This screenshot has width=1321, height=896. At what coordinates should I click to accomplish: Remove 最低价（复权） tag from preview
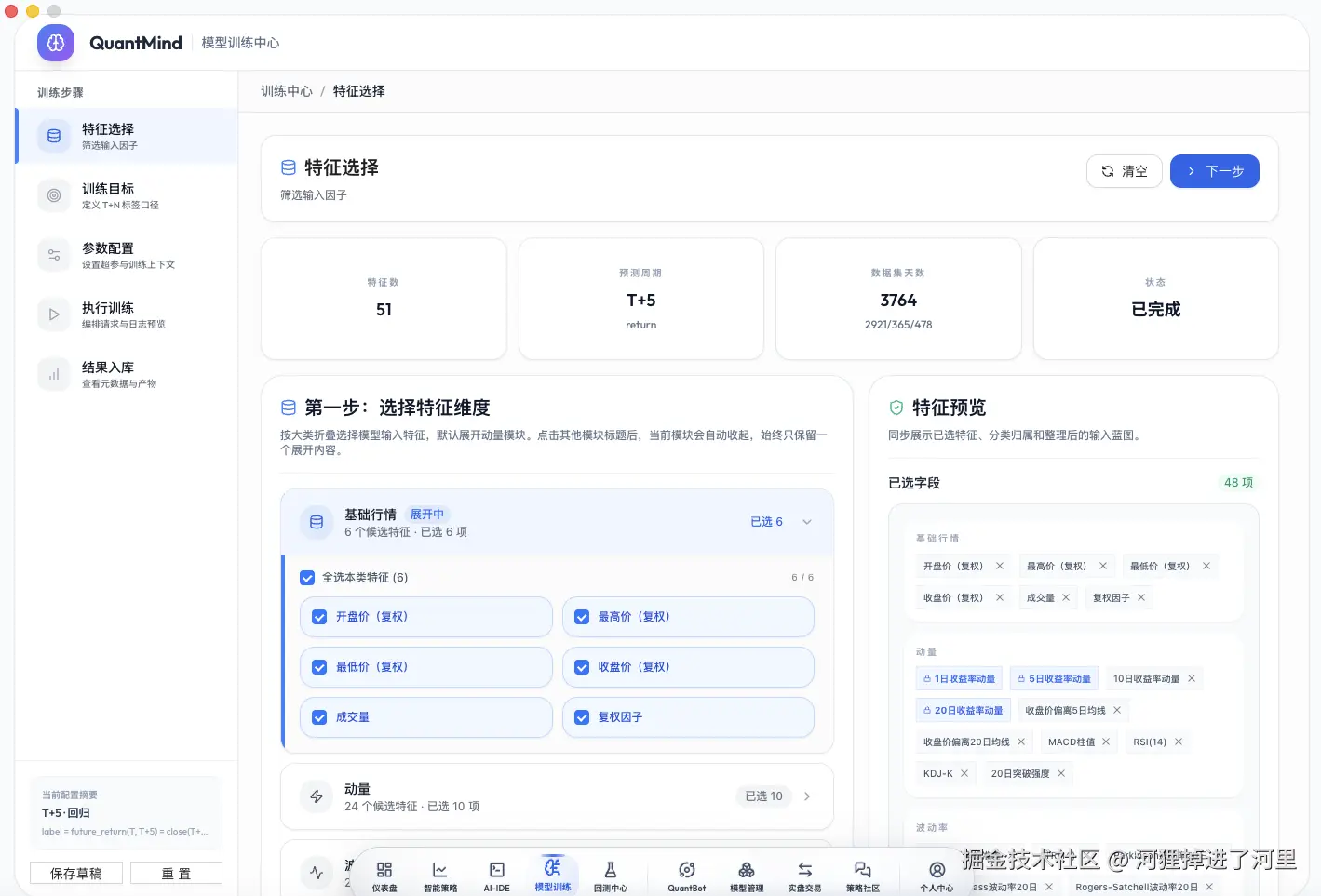1206,567
